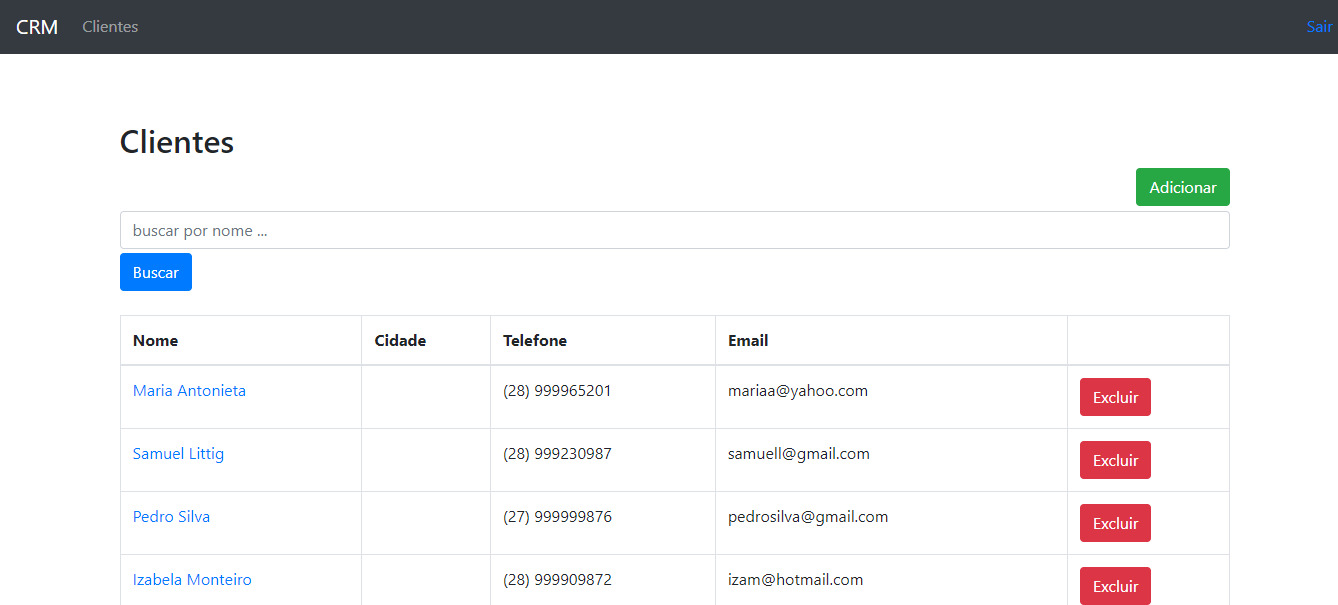
Task: Delete Samuel Littig with Excluir
Action: pos(1115,460)
